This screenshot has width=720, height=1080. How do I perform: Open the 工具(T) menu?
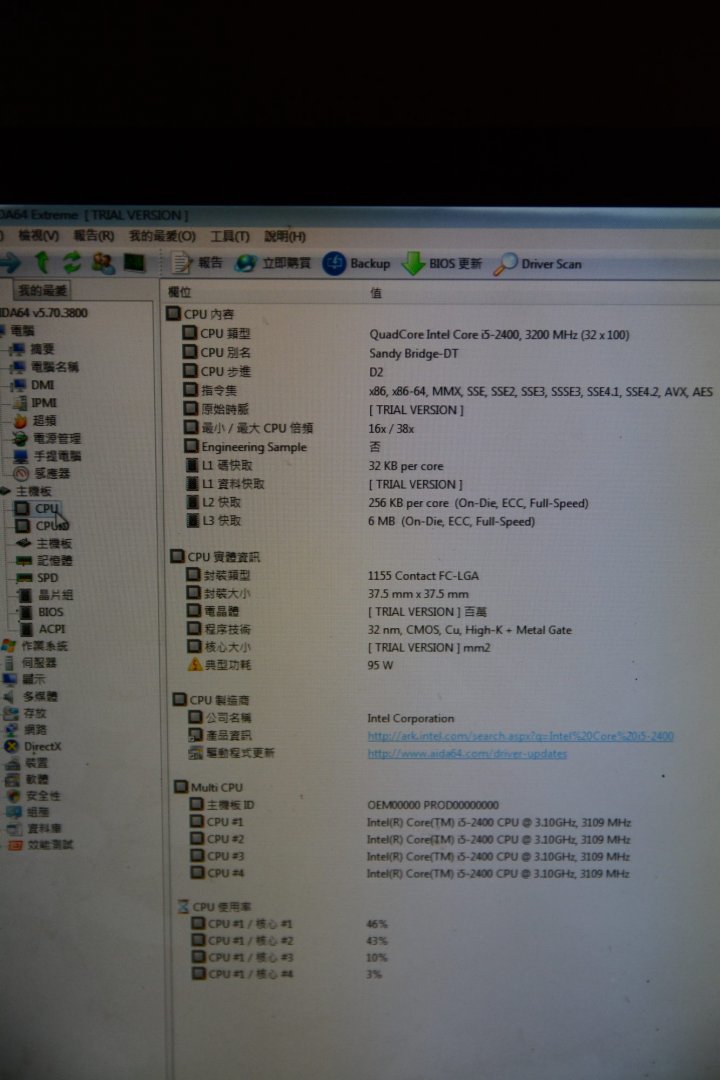click(x=229, y=236)
